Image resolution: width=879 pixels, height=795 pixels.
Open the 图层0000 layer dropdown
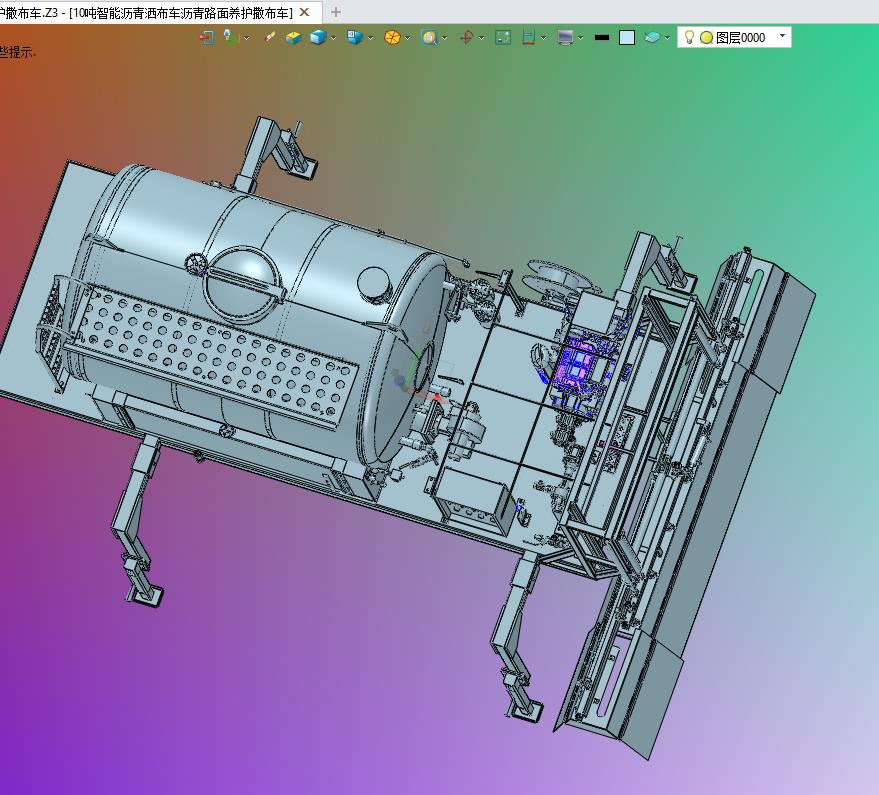pos(782,37)
